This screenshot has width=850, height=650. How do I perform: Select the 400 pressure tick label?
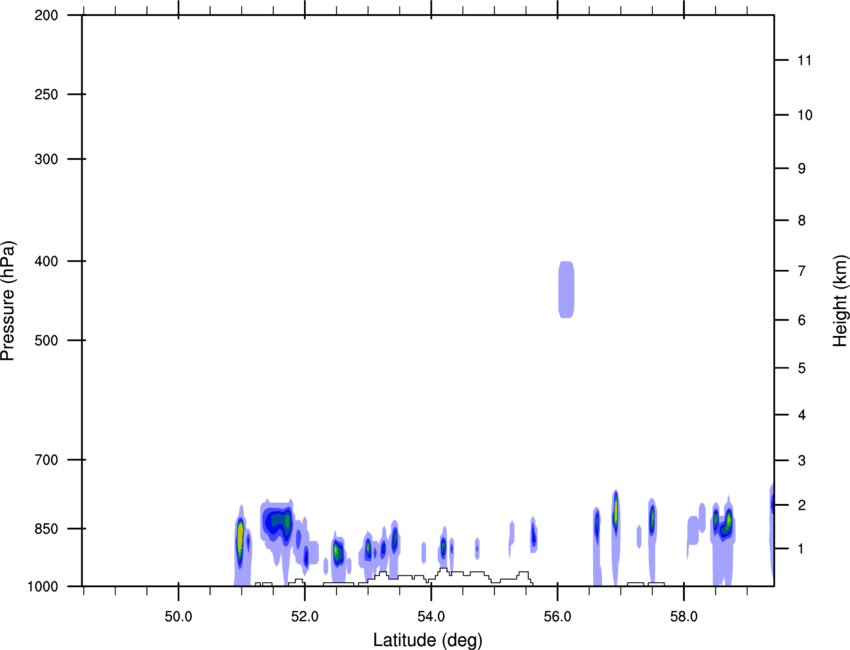[x=46, y=261]
